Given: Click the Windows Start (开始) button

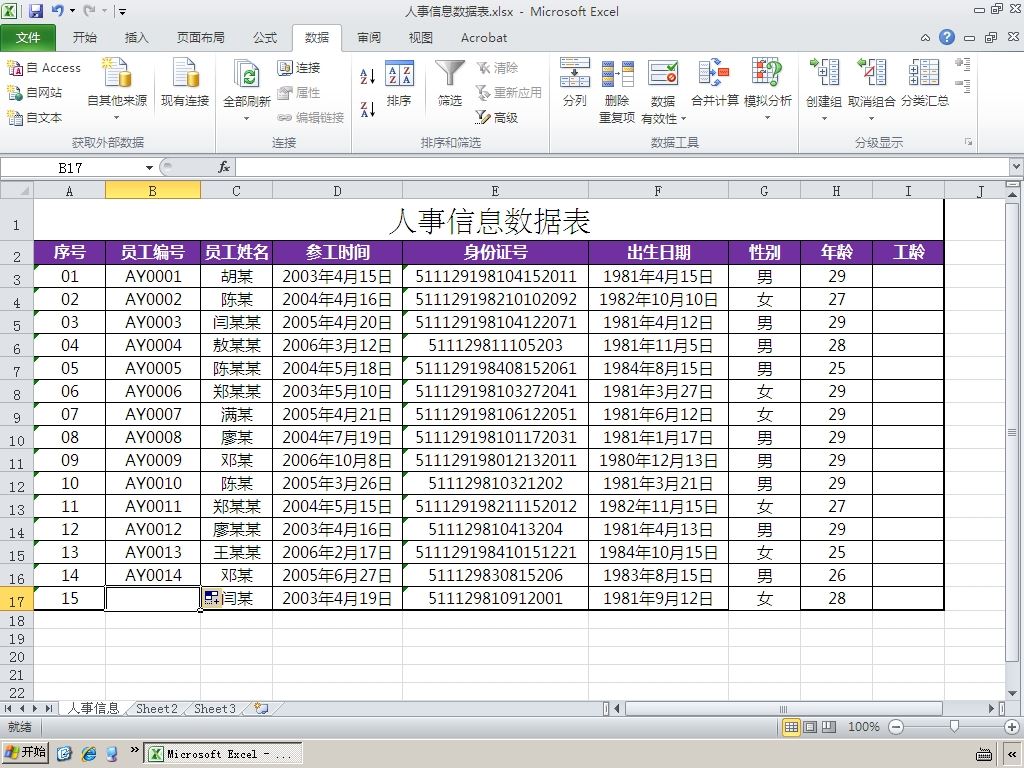Looking at the screenshot, I should pyautogui.click(x=25, y=753).
